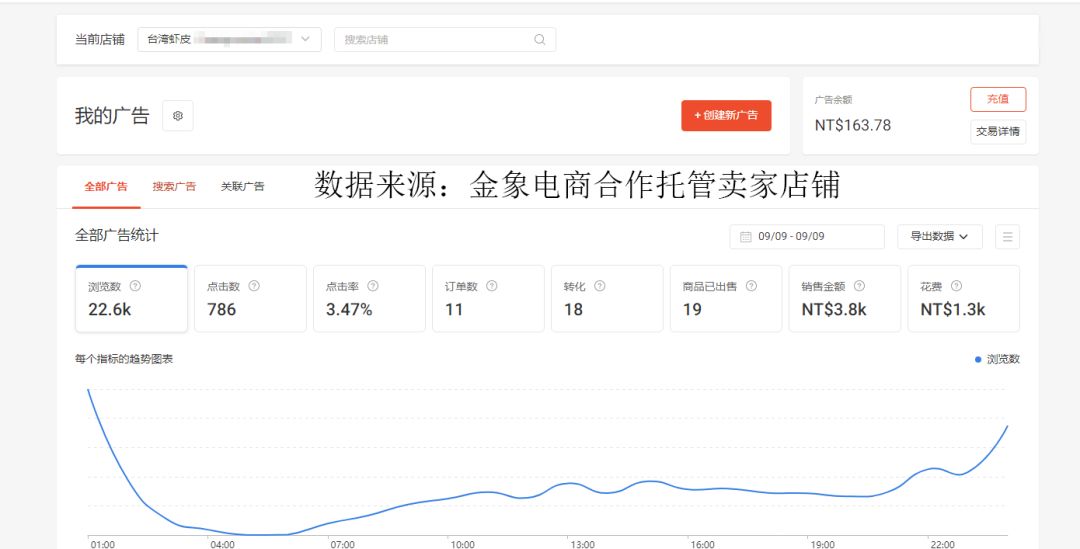Open the list view icon beside export
Viewport: 1080px width, 549px height.
point(1007,237)
